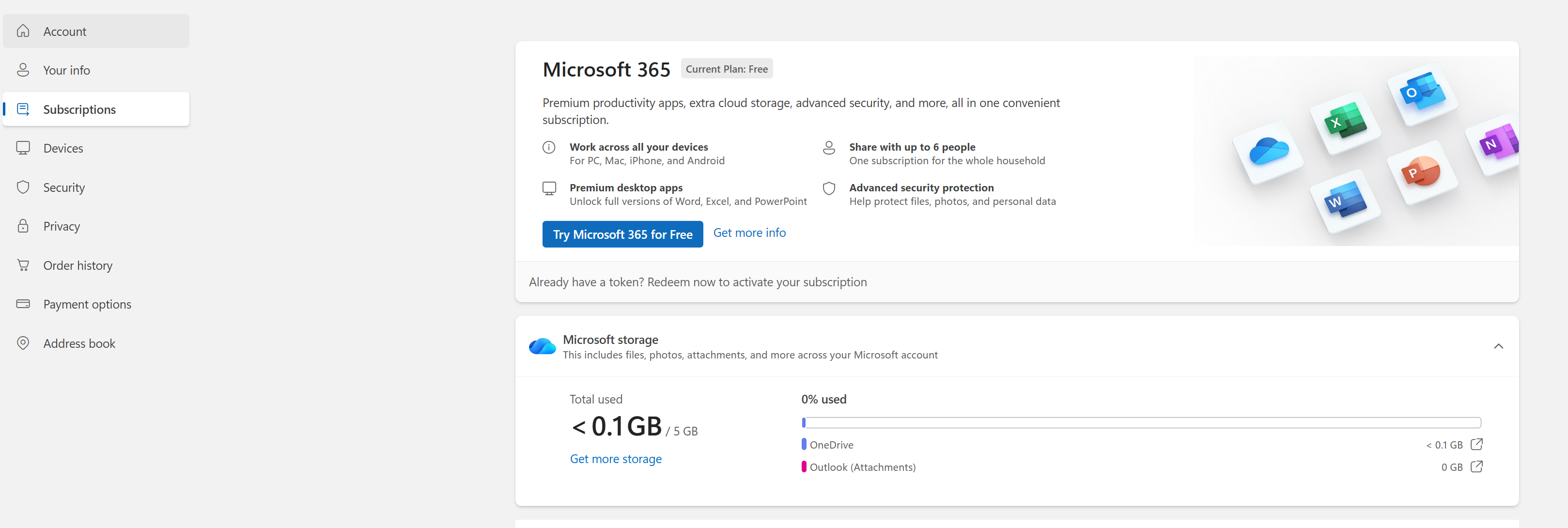Click the info icon beside Work across devices

549,147
